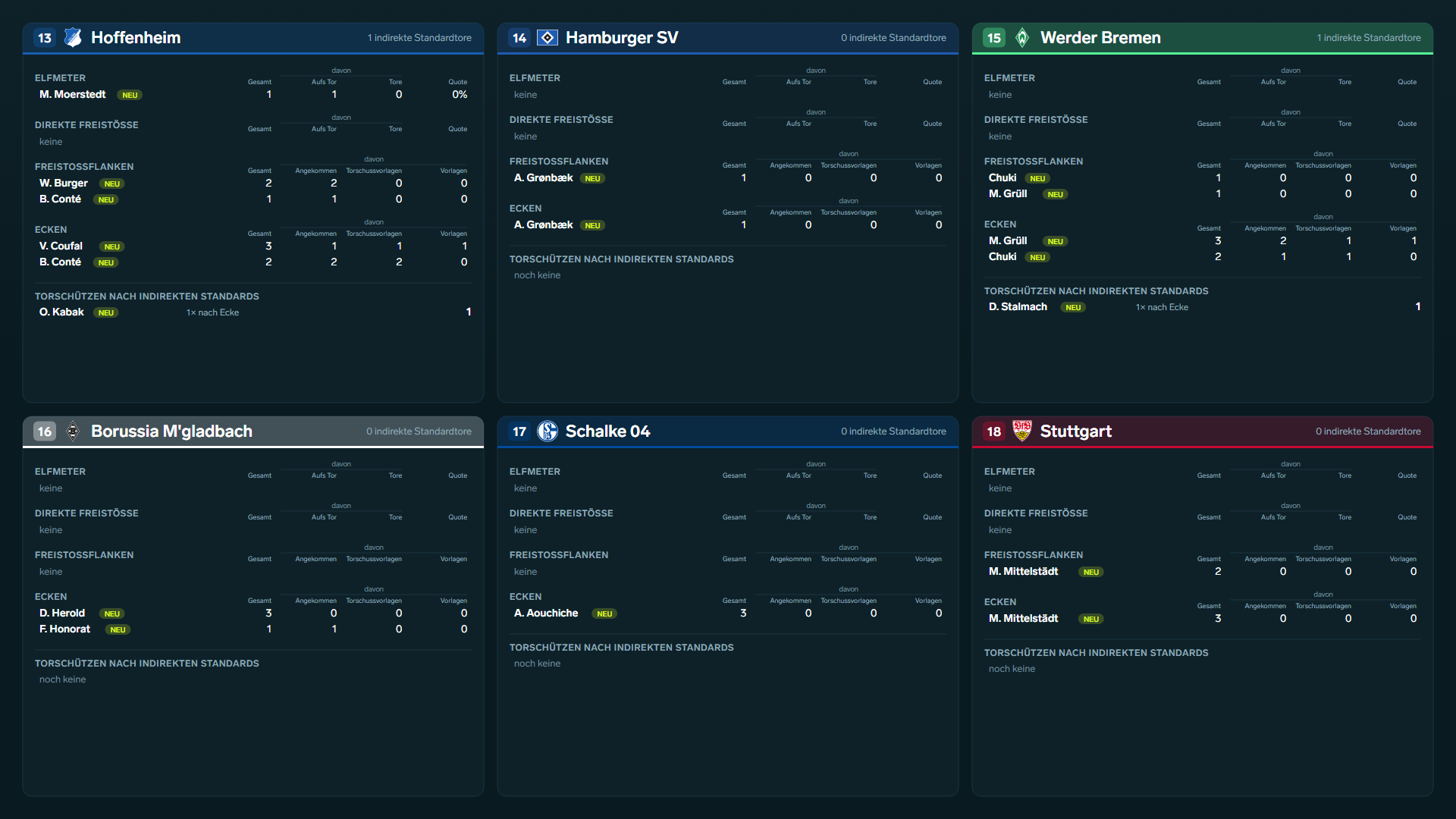Open the Stuttgart team title

(1076, 431)
